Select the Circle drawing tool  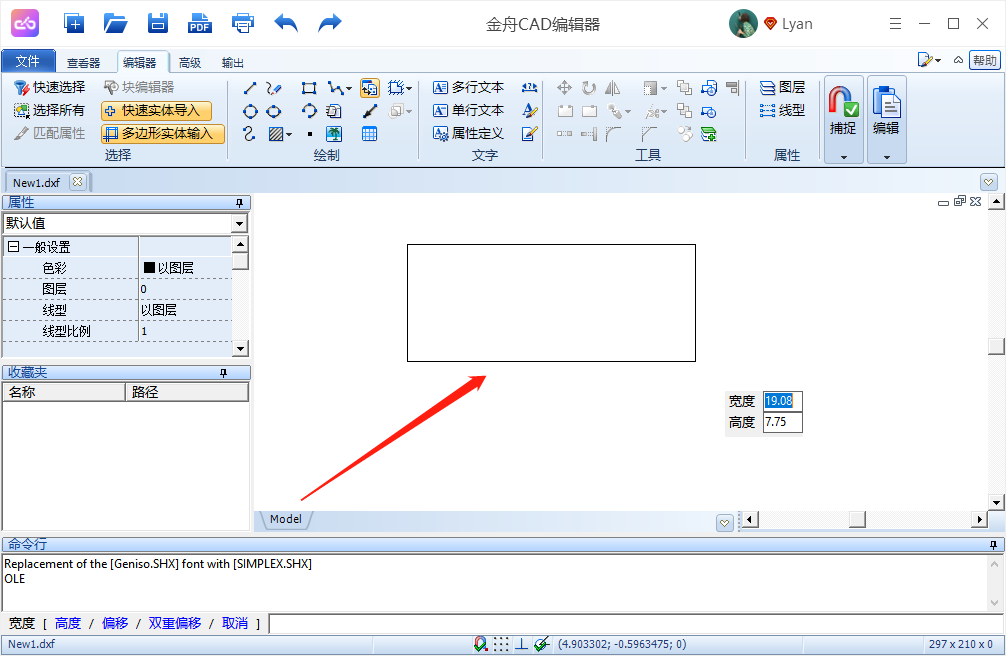250,111
